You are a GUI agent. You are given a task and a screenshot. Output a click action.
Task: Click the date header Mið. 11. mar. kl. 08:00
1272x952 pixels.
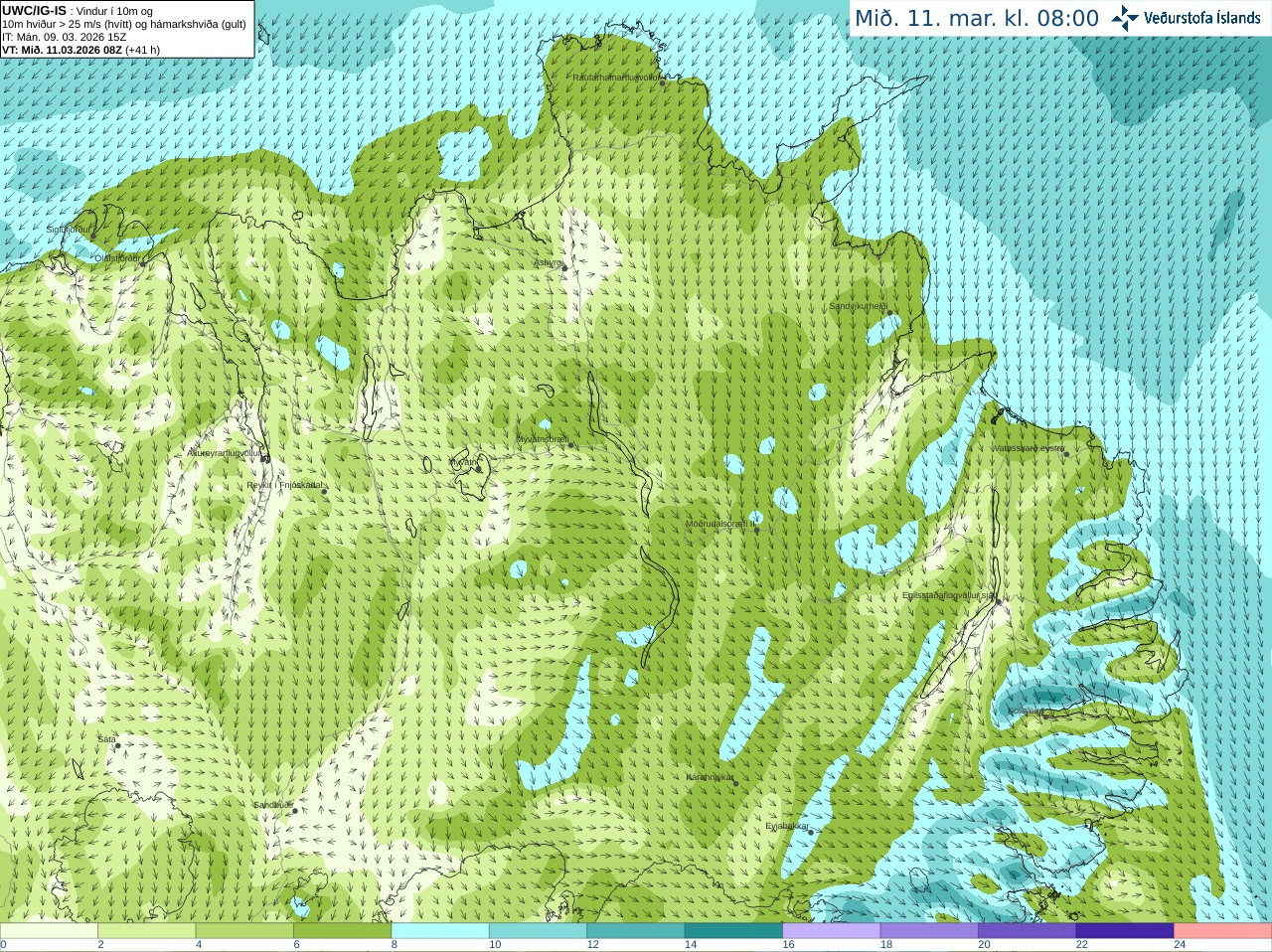[977, 19]
